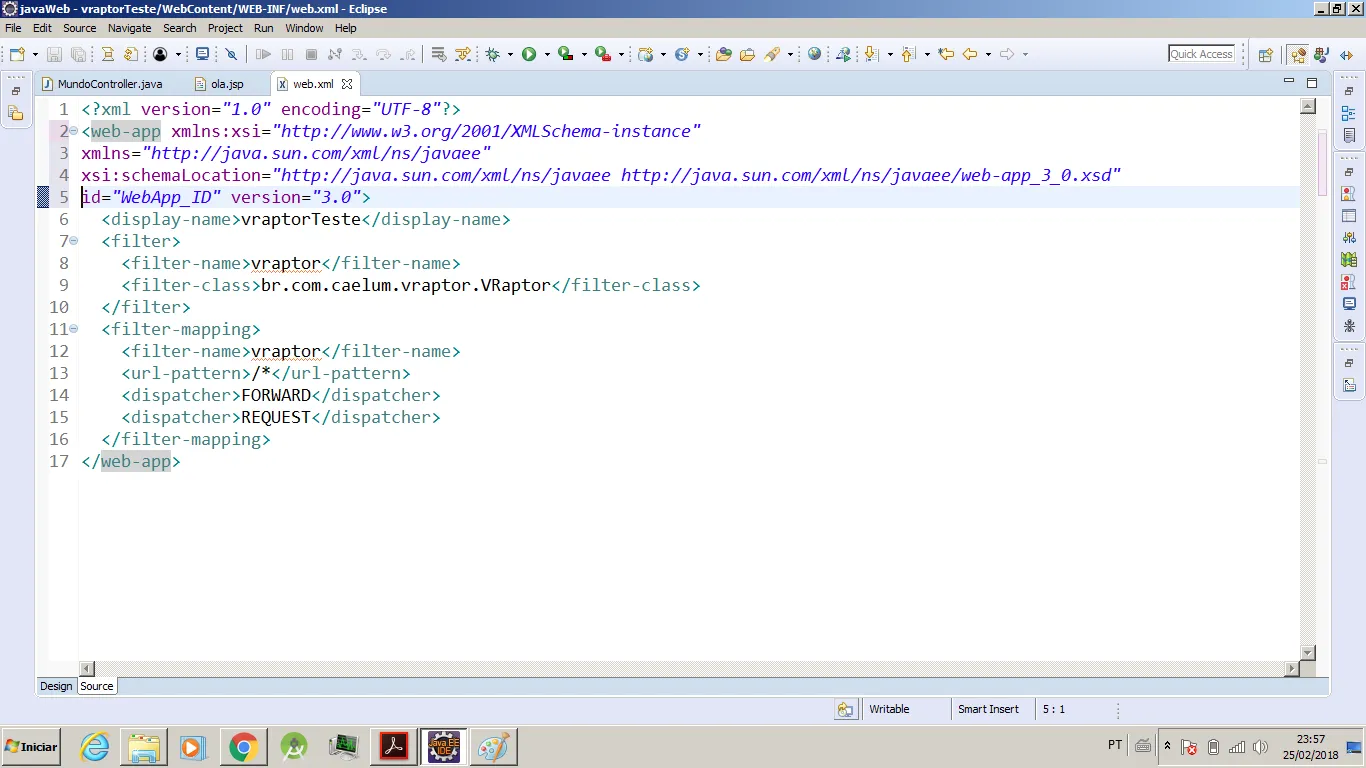Open the Run button dropdown arrow
The image size is (1366, 768).
(x=545, y=55)
